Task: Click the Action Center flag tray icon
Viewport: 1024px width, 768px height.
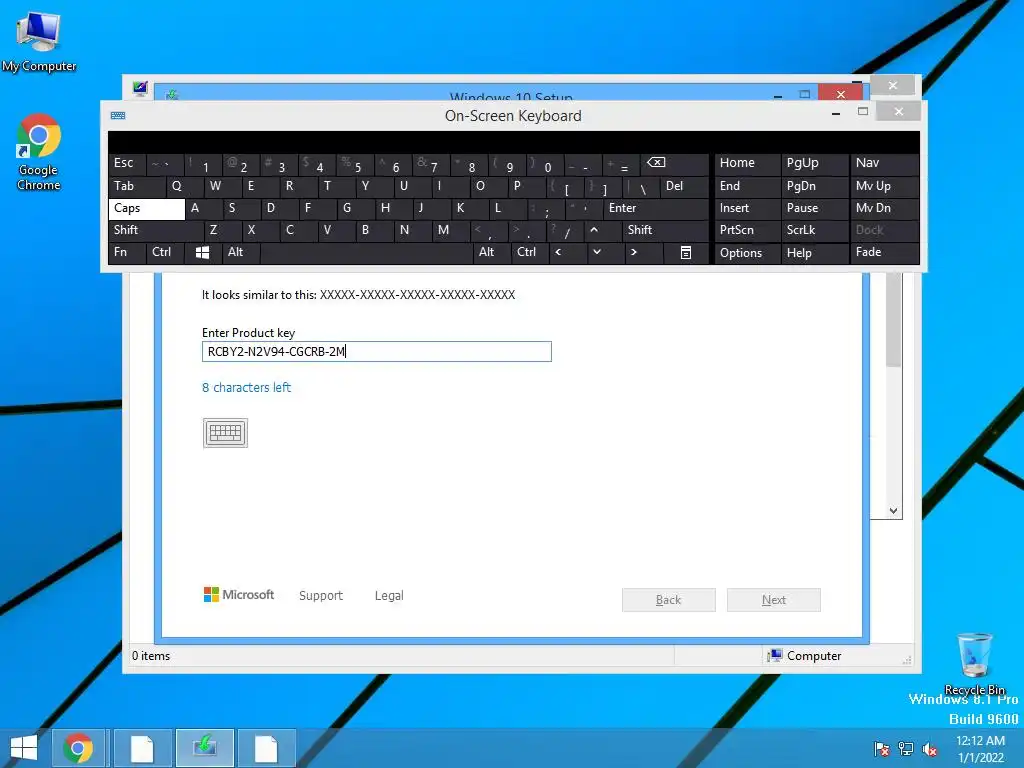Action: (x=882, y=749)
